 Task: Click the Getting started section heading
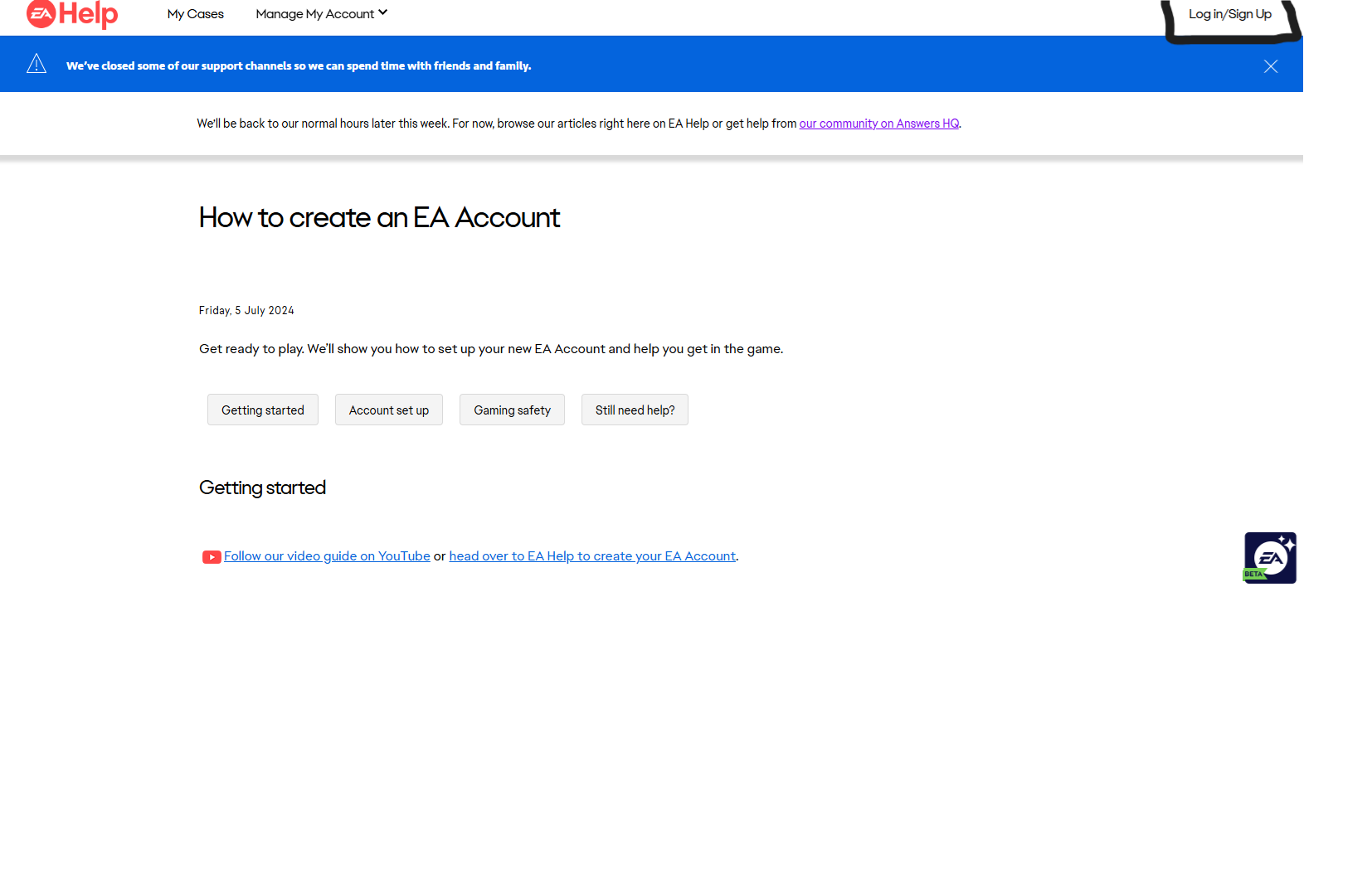click(x=262, y=487)
